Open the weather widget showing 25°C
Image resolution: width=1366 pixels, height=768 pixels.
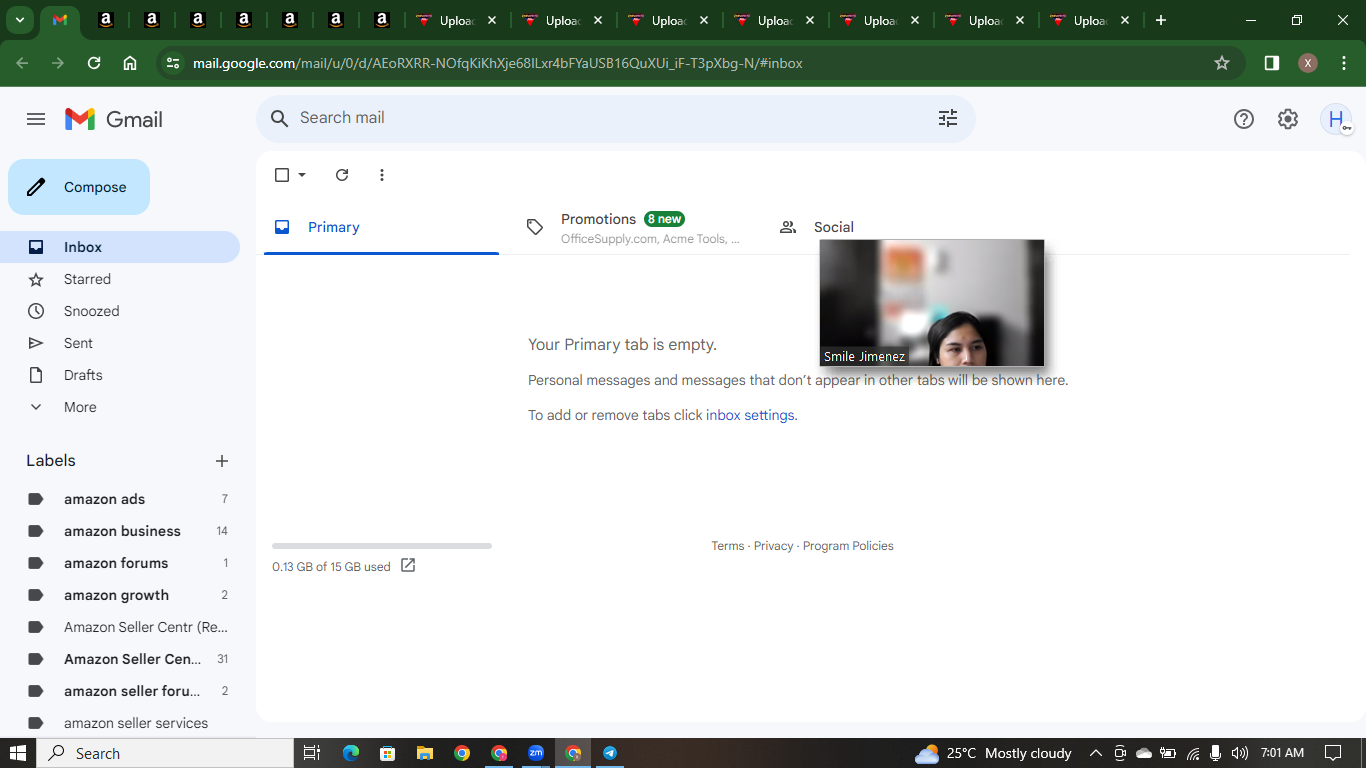(993, 753)
